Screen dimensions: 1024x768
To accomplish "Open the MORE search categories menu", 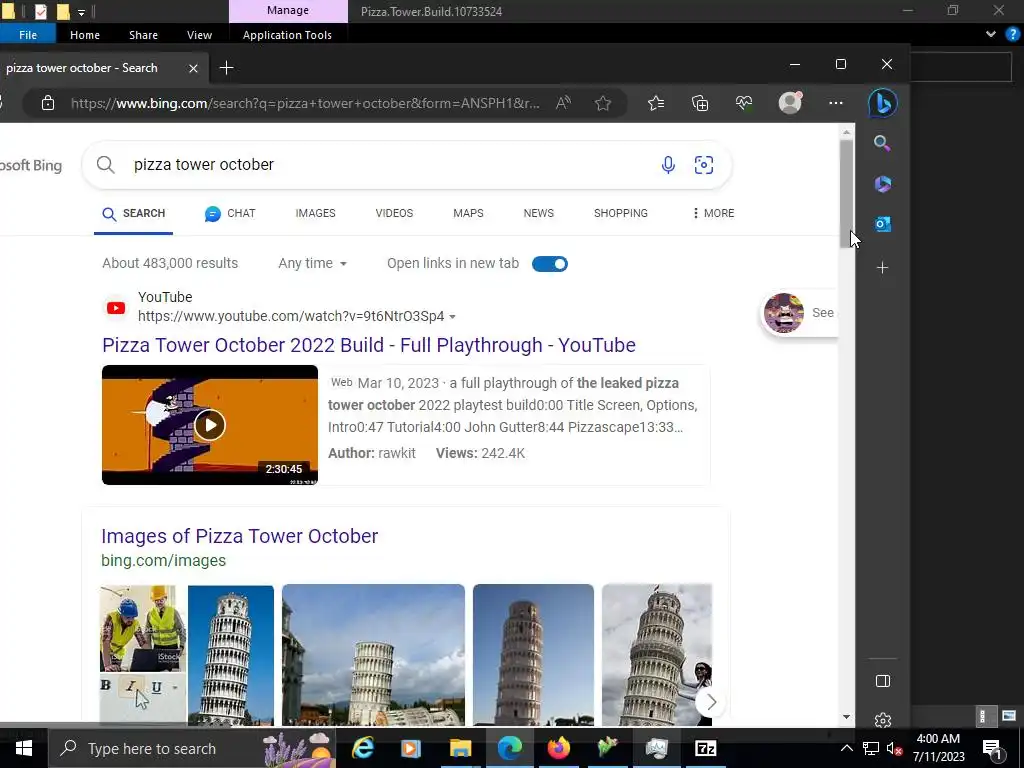I will 713,213.
